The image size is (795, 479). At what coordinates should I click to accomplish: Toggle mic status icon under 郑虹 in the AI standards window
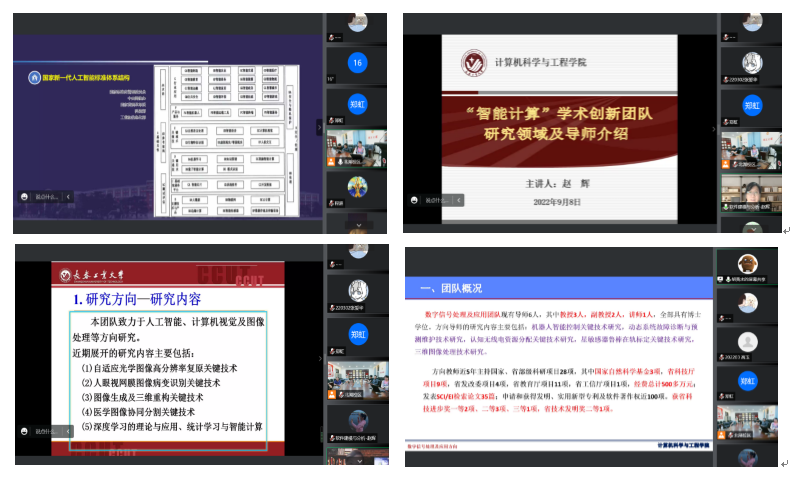[x=332, y=121]
